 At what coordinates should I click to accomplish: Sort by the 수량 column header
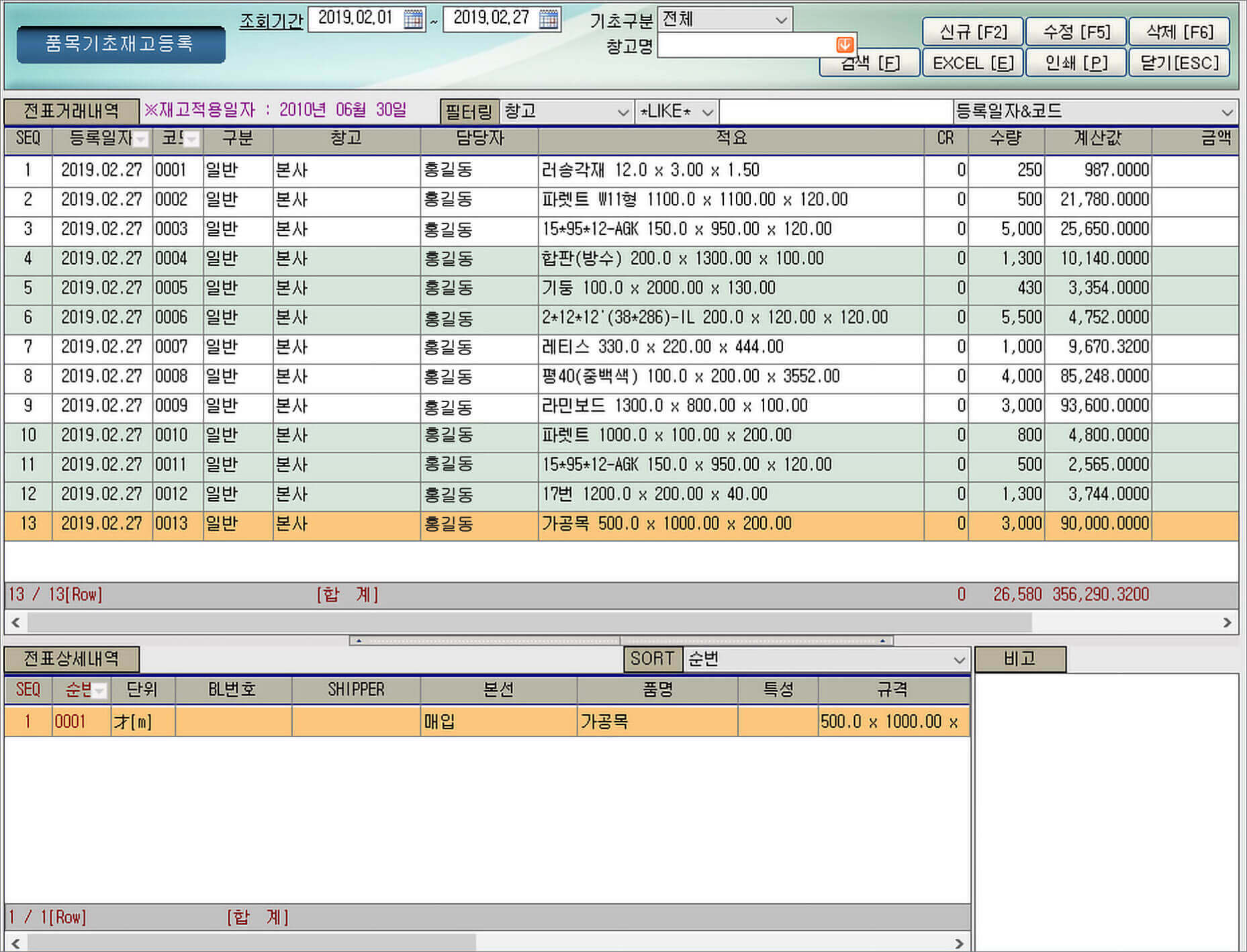[1005, 139]
